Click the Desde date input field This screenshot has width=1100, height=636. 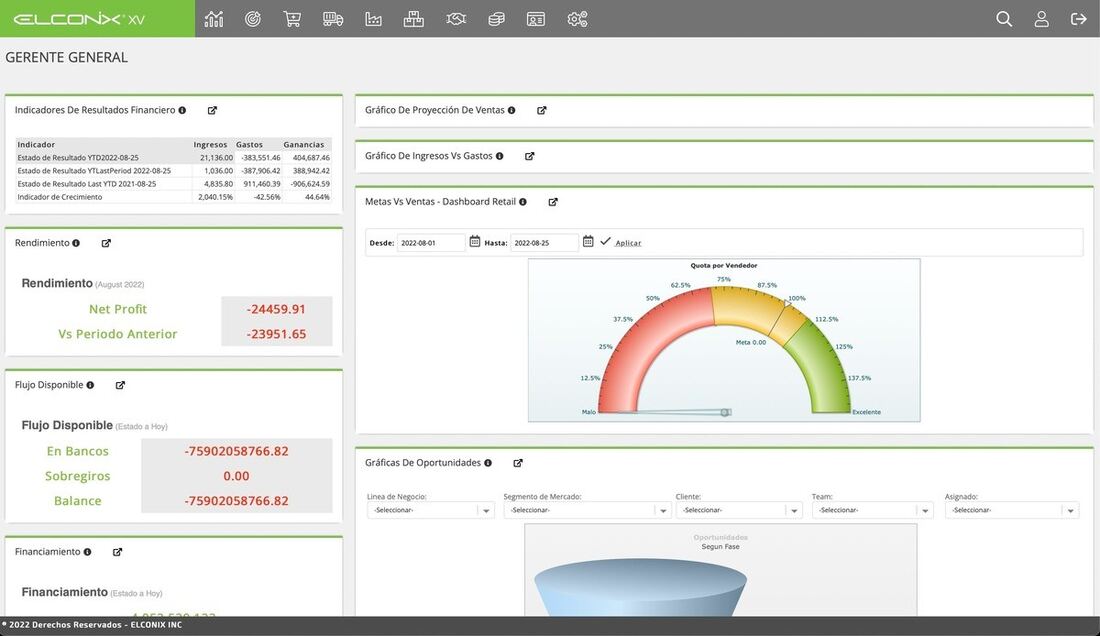(x=431, y=243)
